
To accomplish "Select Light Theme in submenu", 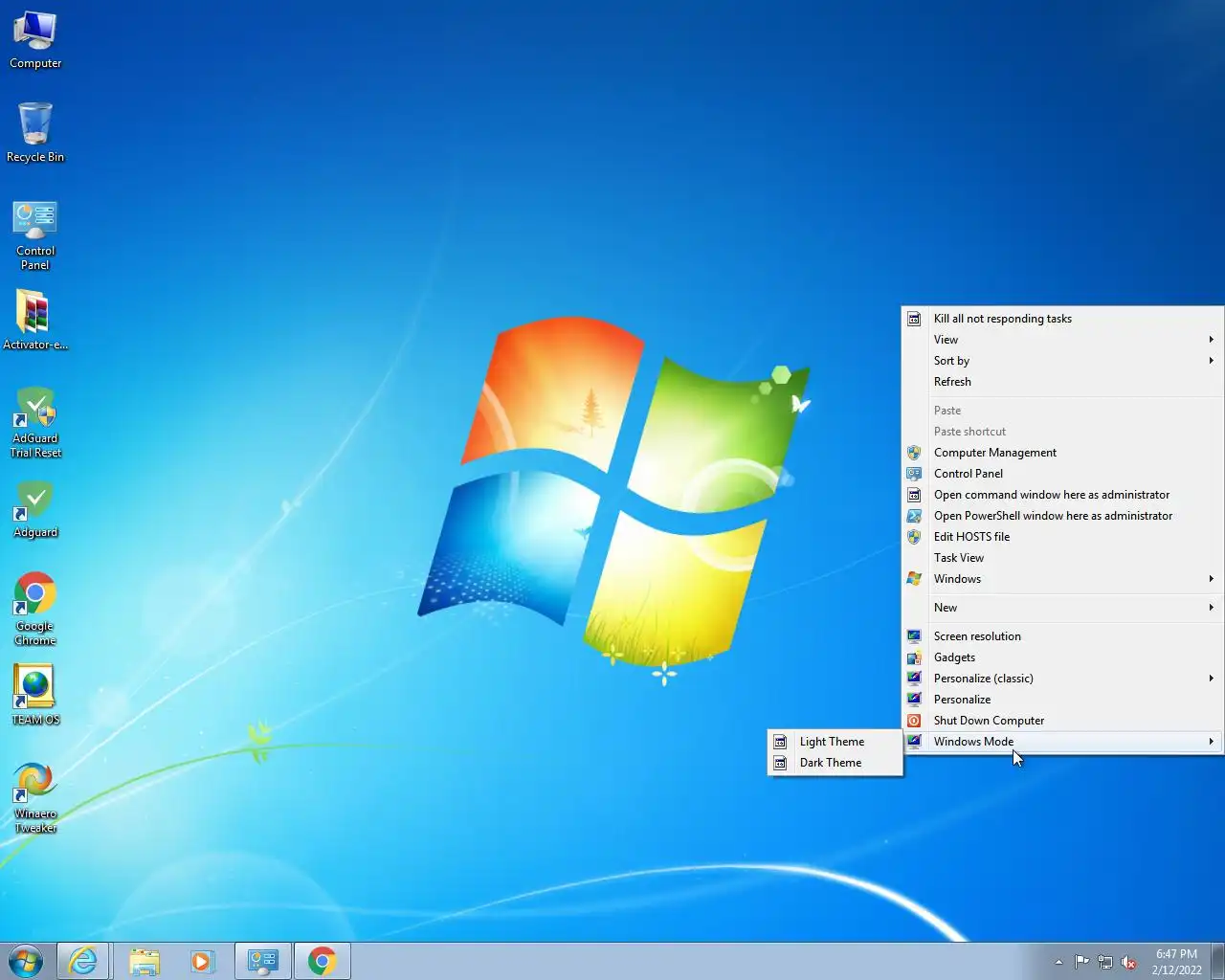I will [x=835, y=742].
